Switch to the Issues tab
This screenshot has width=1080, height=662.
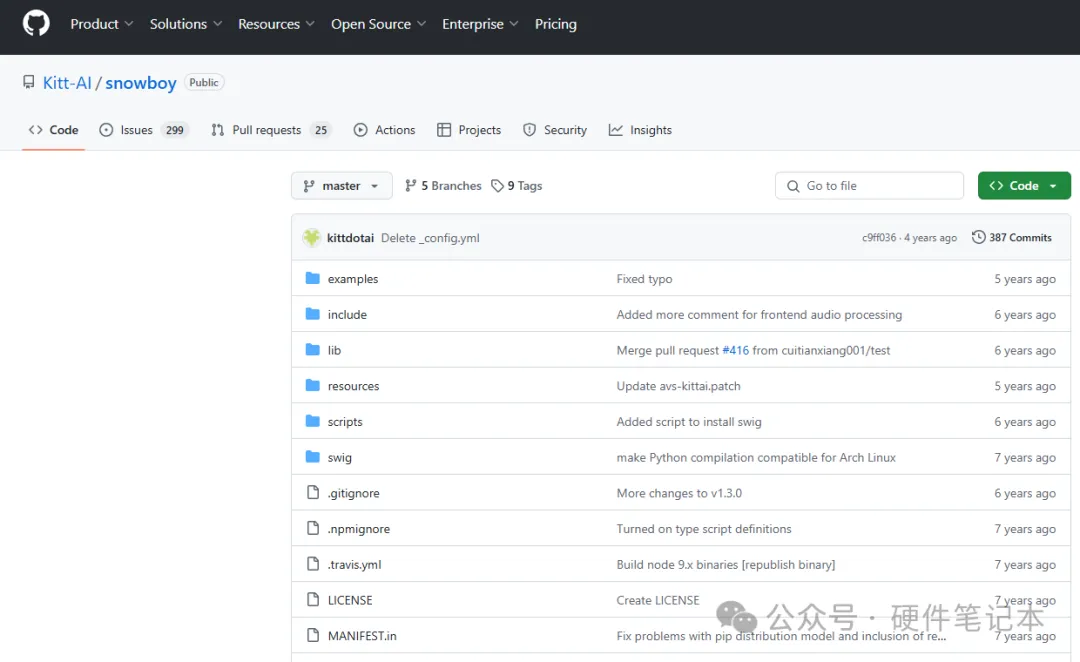(x=143, y=130)
